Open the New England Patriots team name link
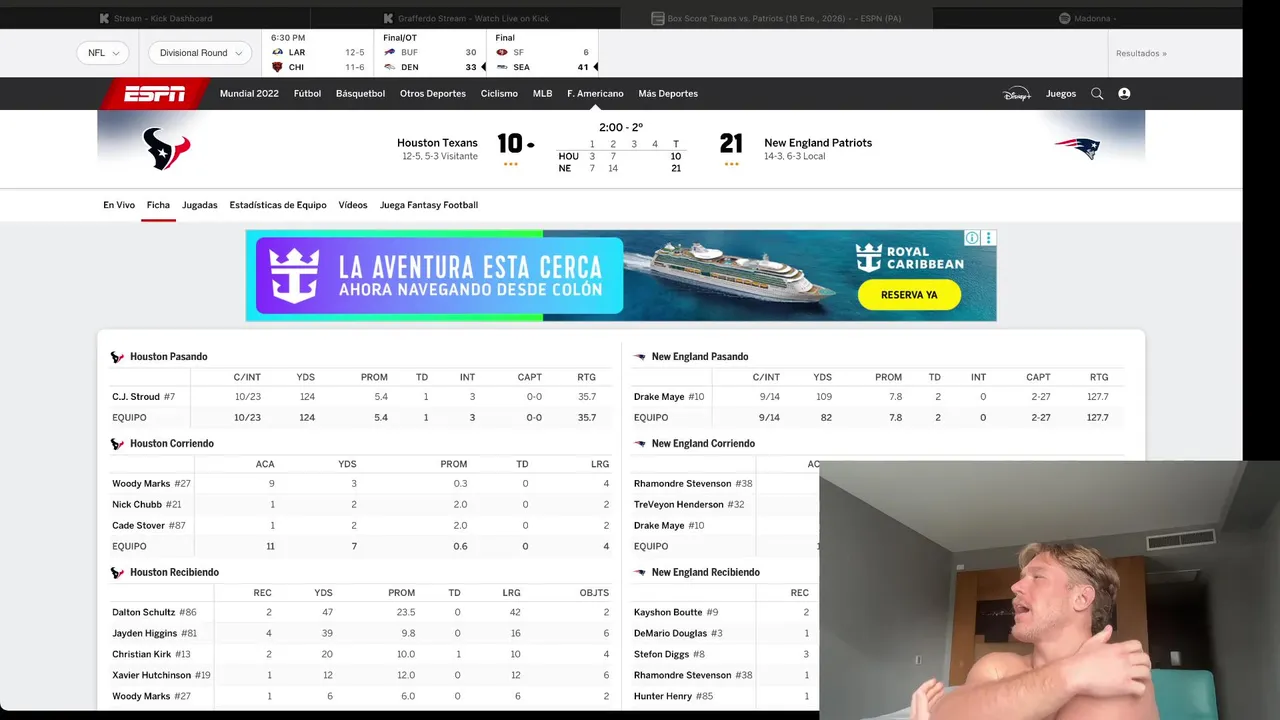 coord(818,143)
